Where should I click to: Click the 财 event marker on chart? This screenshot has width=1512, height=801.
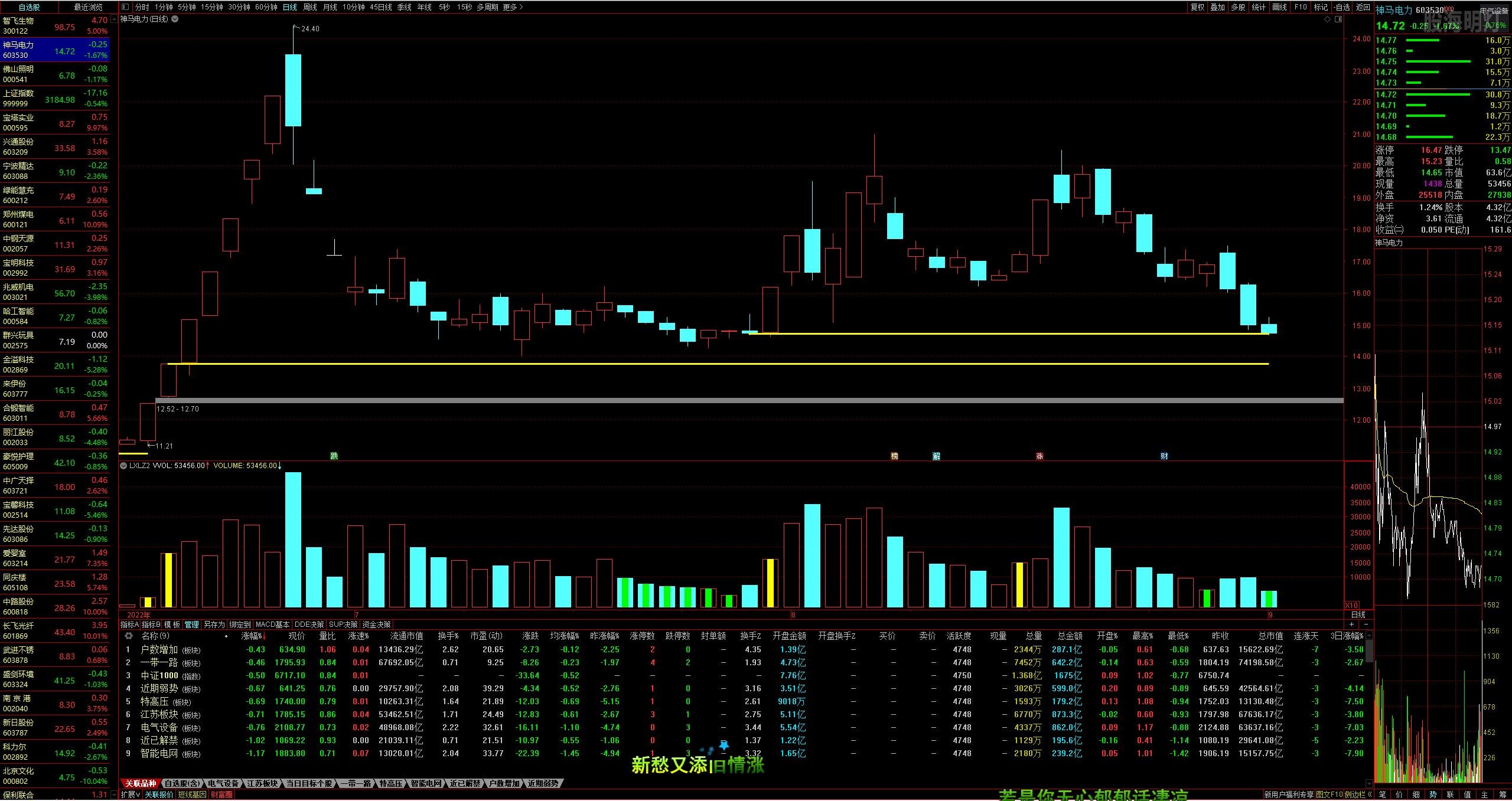pyautogui.click(x=1164, y=456)
